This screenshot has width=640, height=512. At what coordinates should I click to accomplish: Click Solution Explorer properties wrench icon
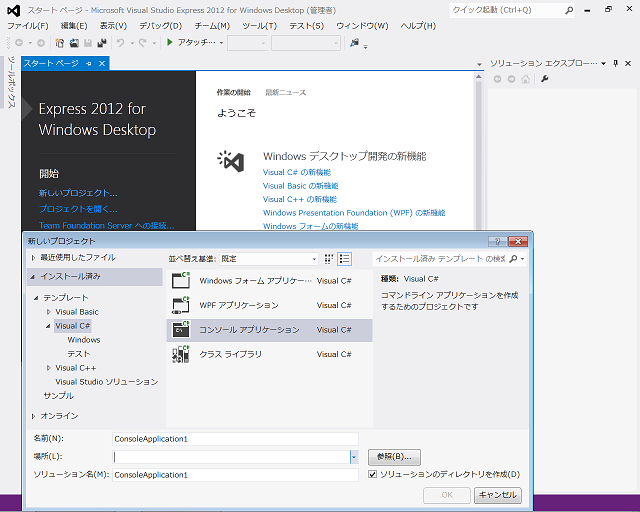point(544,79)
